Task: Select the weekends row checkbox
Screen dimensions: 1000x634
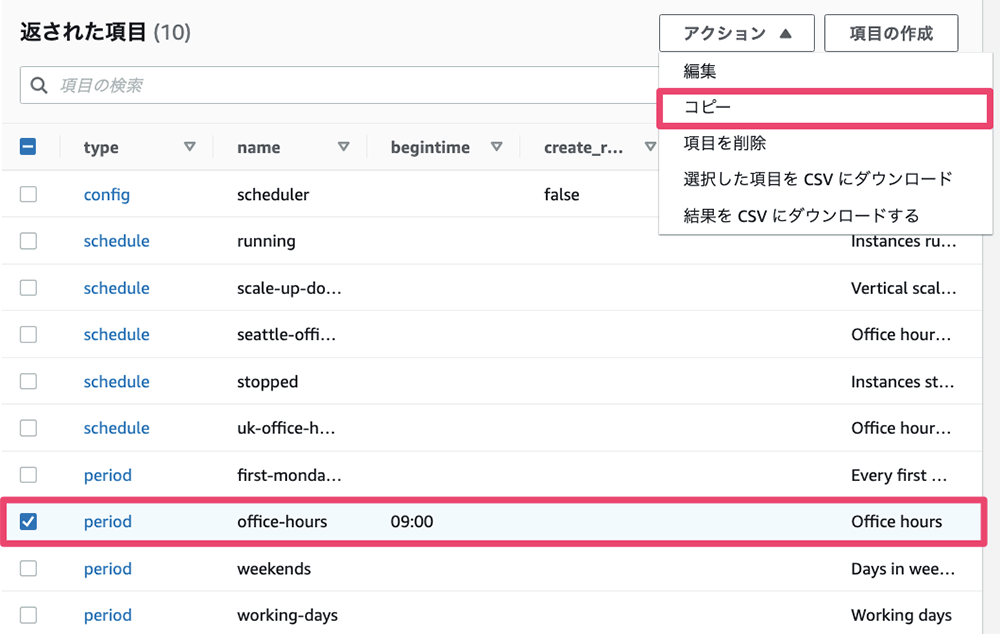Action: pos(28,568)
